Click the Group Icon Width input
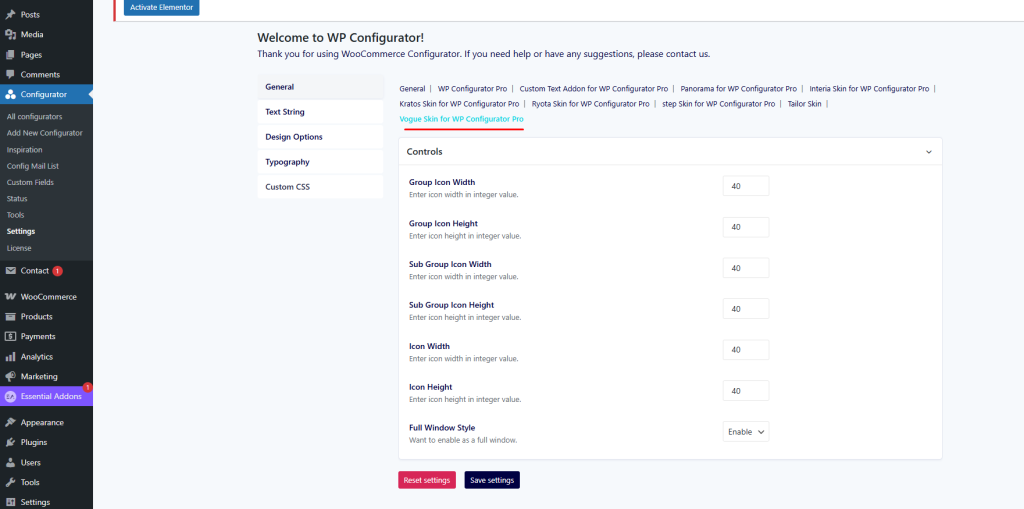 click(x=746, y=186)
